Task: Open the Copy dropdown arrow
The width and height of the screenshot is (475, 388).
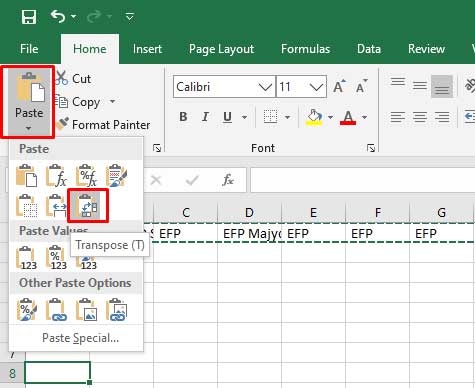Action: tap(112, 101)
